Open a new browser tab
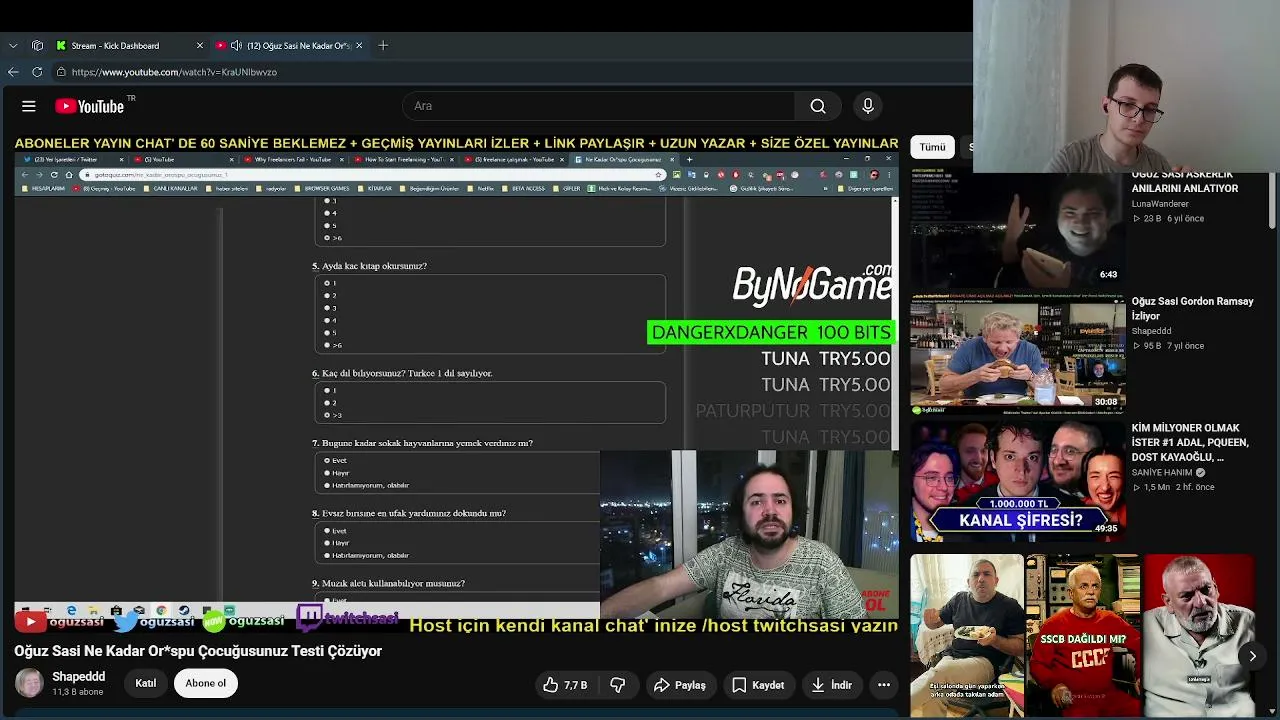The width and height of the screenshot is (1280, 720). click(x=383, y=45)
